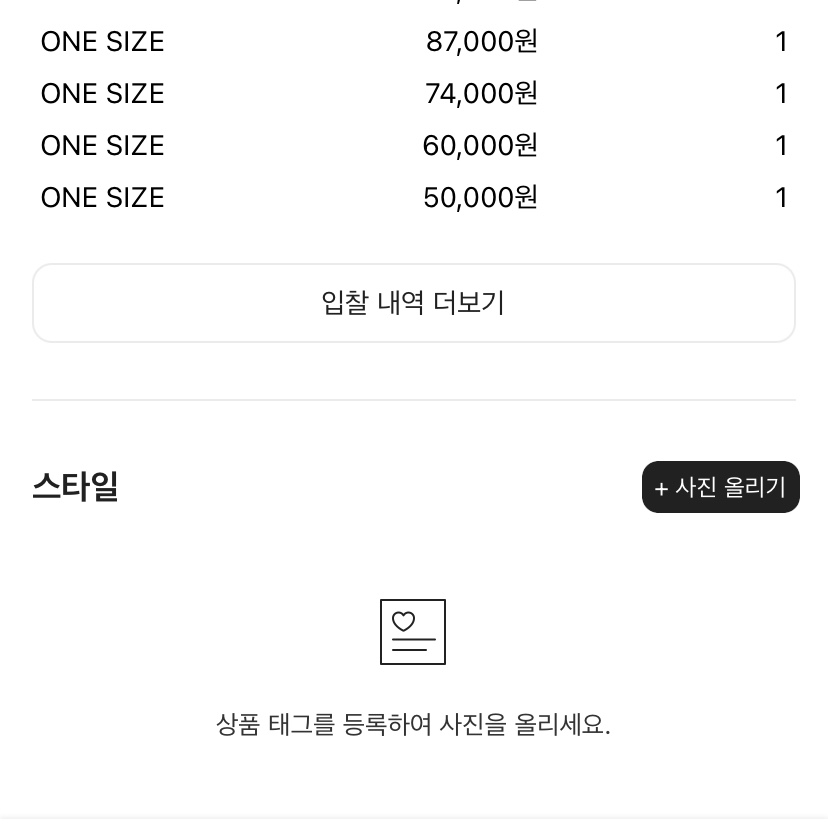
Task: Click quantity 1 in the 87,000원 row
Action: tap(782, 42)
